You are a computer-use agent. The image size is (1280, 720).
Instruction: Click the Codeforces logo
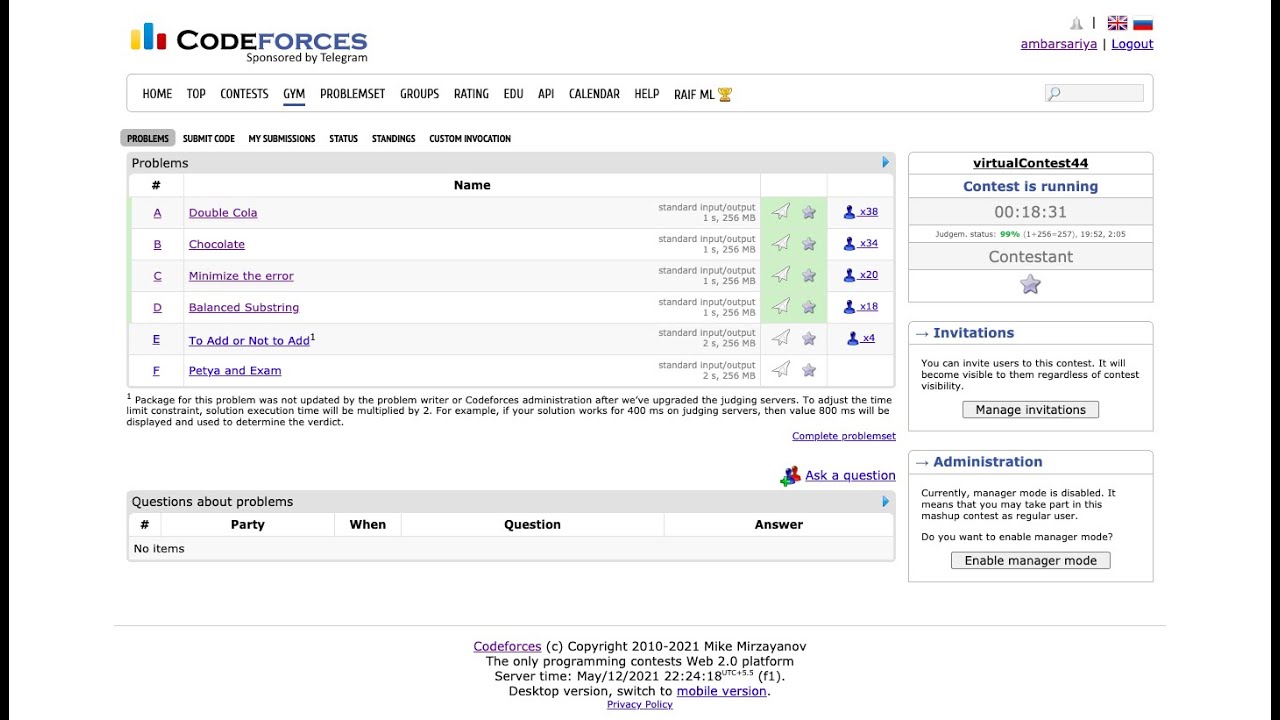click(249, 43)
